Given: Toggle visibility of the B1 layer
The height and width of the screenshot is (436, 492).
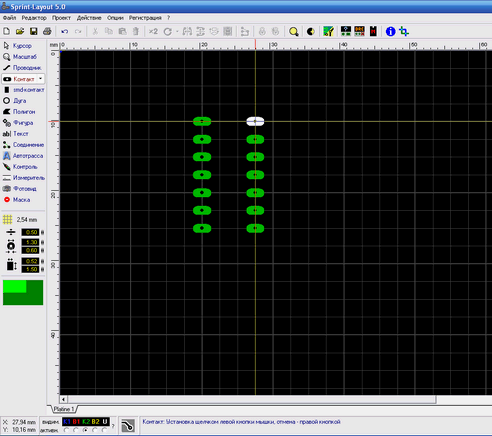Looking at the screenshot, I should click(x=76, y=422).
